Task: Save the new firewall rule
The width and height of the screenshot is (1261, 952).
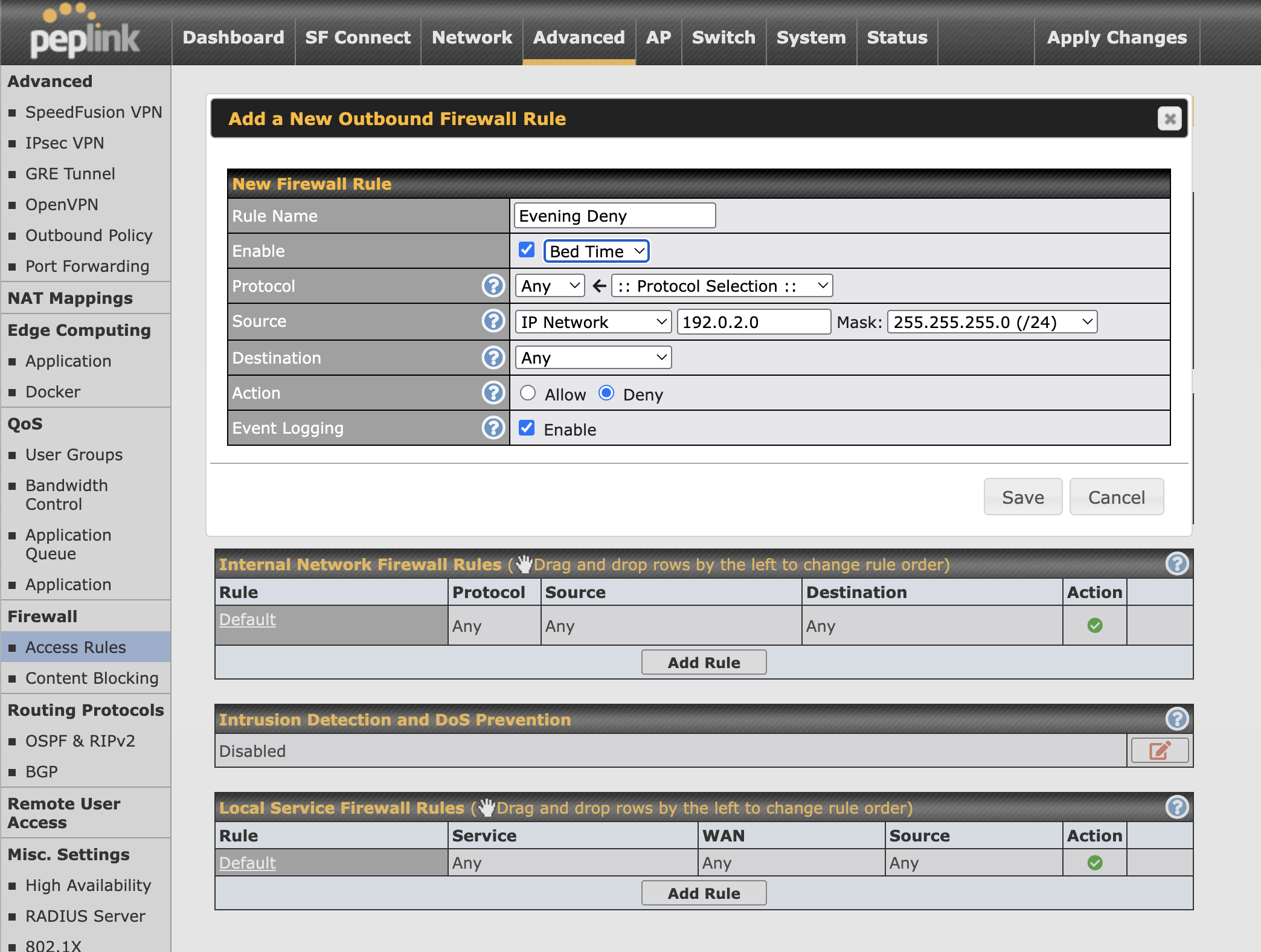Action: pyautogui.click(x=1022, y=497)
